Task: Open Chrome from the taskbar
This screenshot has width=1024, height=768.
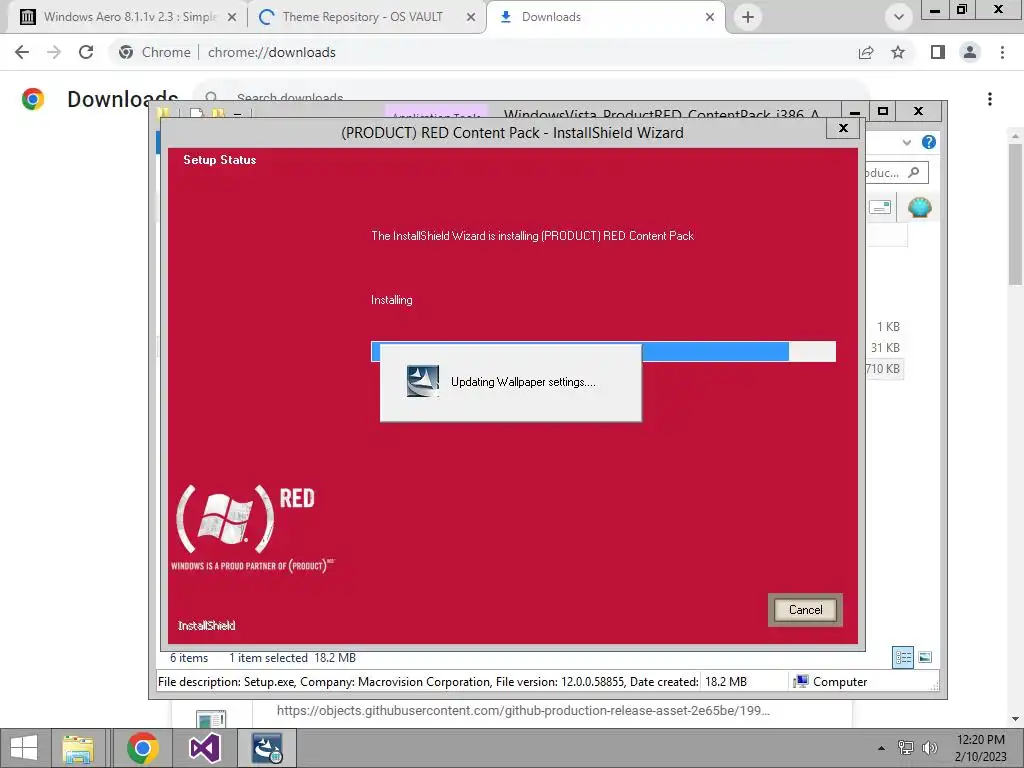Action: point(142,748)
